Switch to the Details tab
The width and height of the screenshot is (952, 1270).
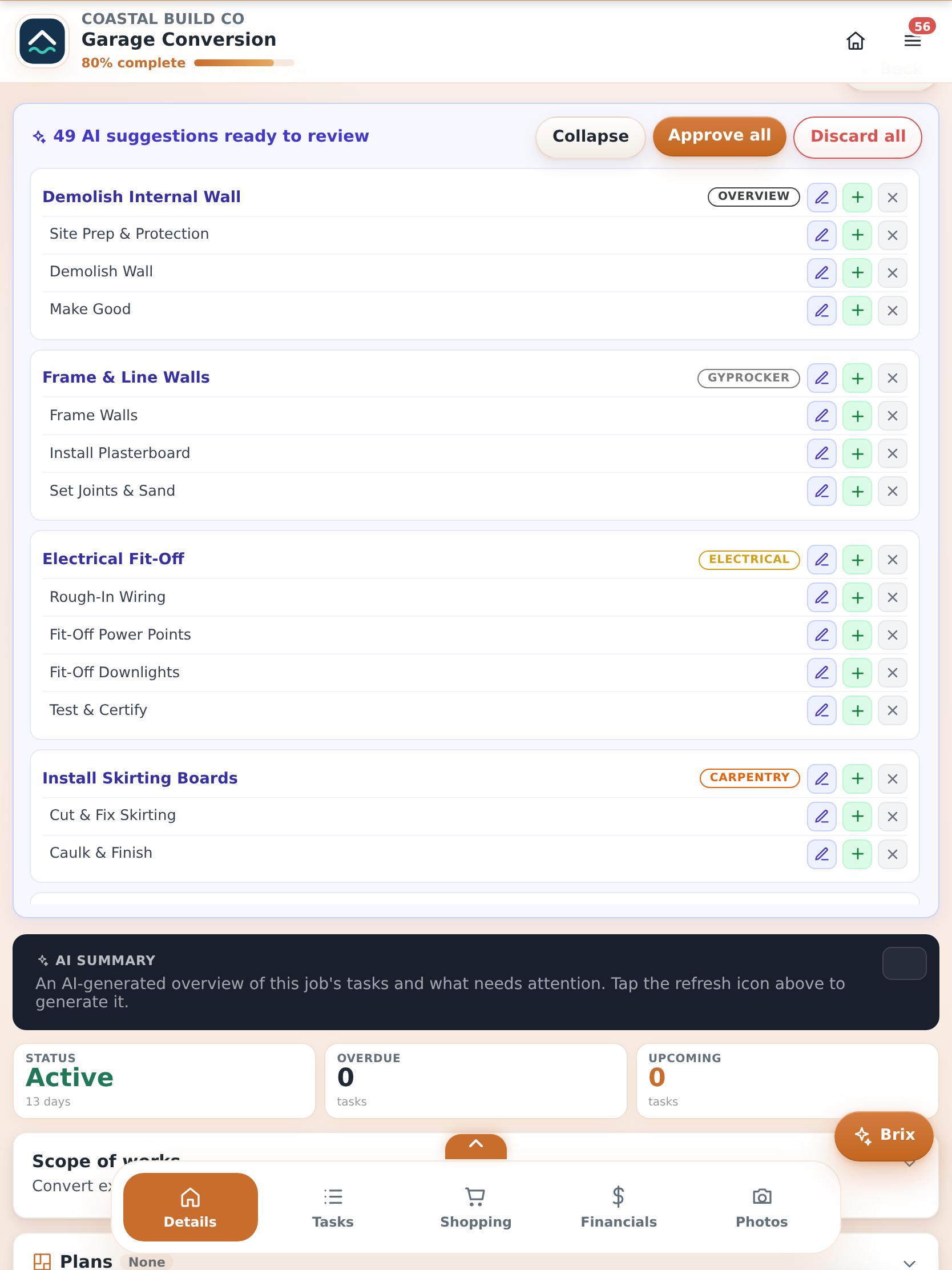190,1207
